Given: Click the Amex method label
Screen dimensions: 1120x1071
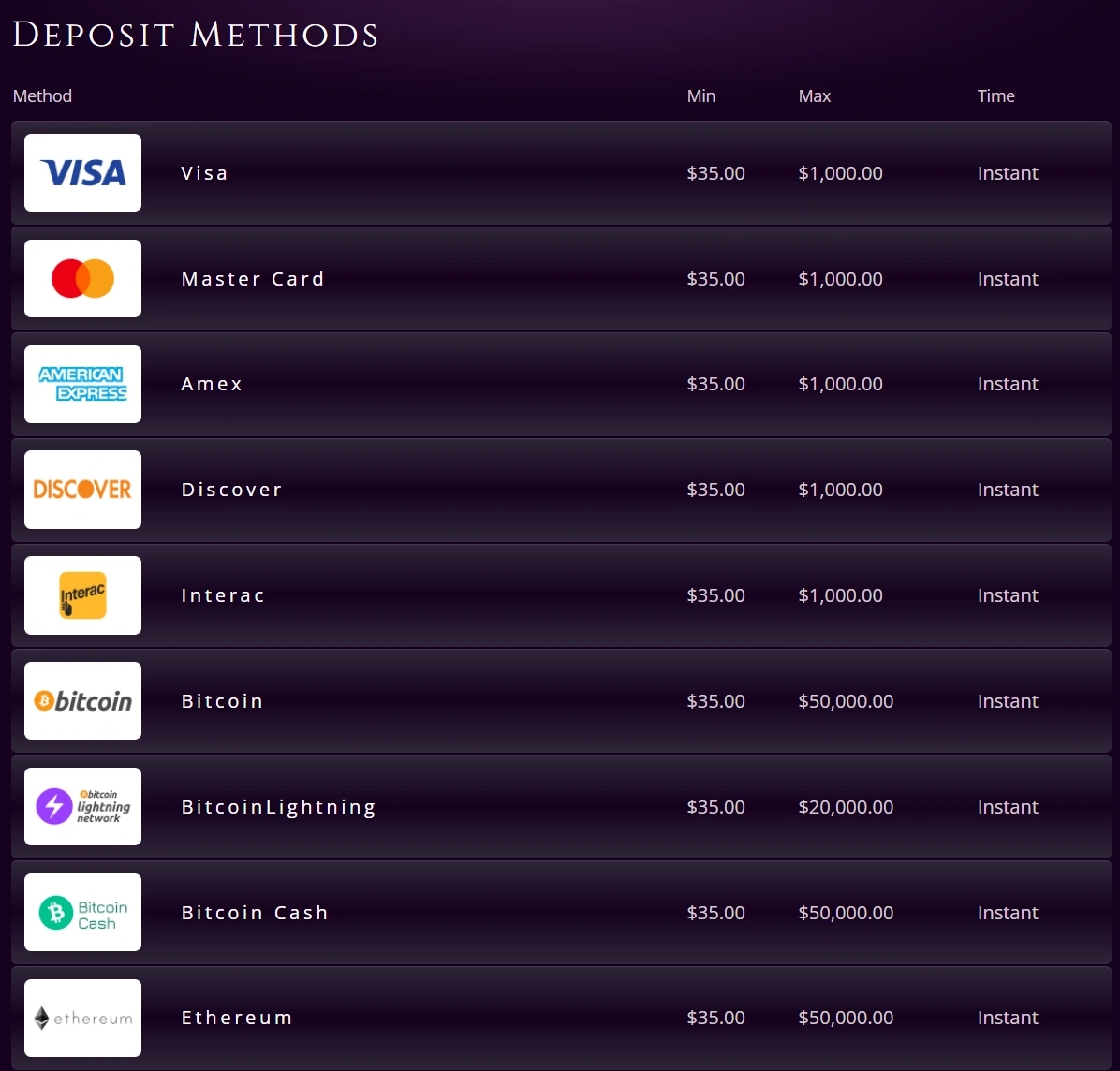Looking at the screenshot, I should tap(212, 384).
